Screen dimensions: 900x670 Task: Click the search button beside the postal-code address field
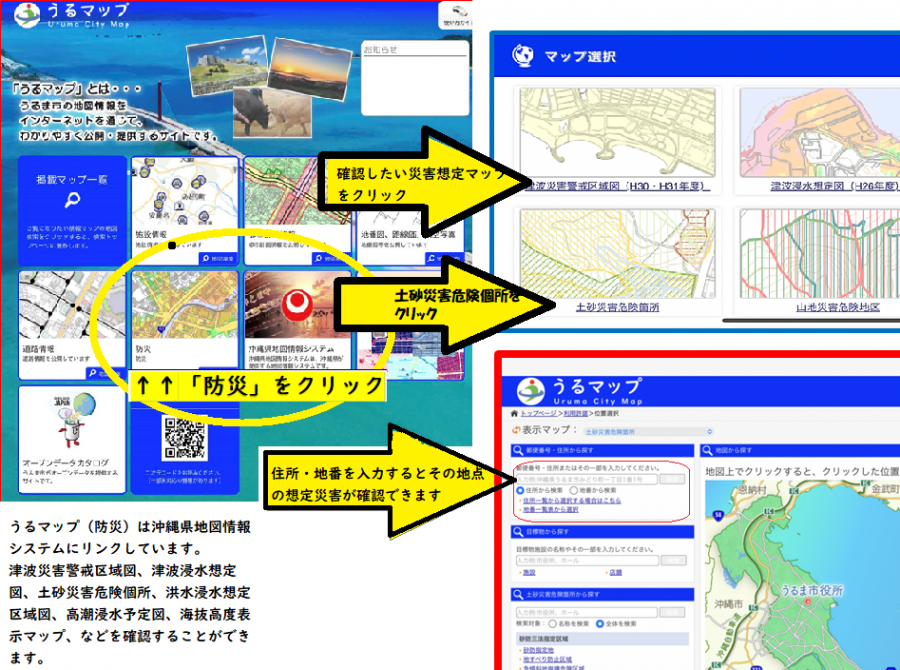pyautogui.click(x=672, y=479)
